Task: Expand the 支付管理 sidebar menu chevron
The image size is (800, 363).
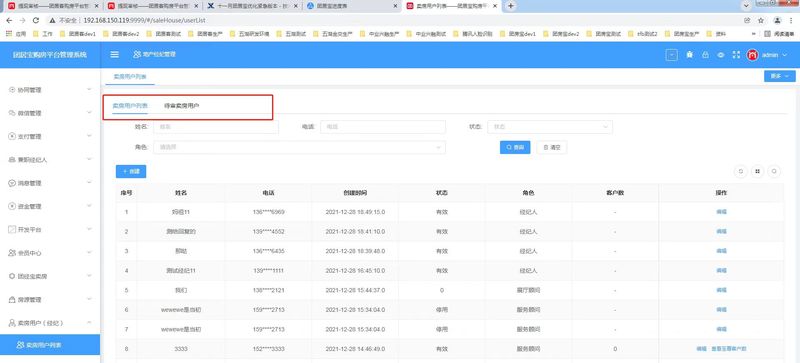Action: tap(89, 136)
